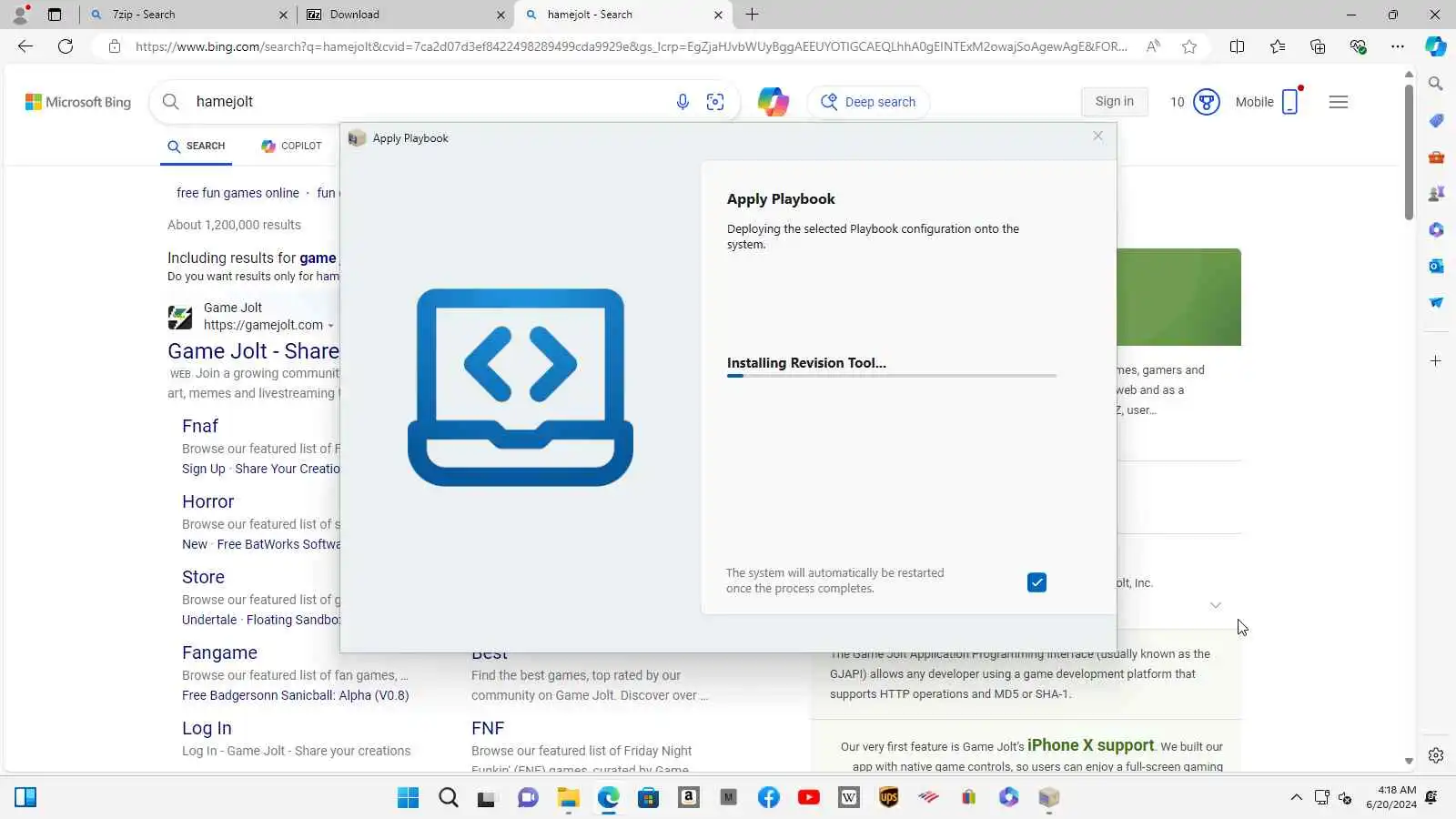
Task: Open the Store sublink
Action: (x=203, y=577)
